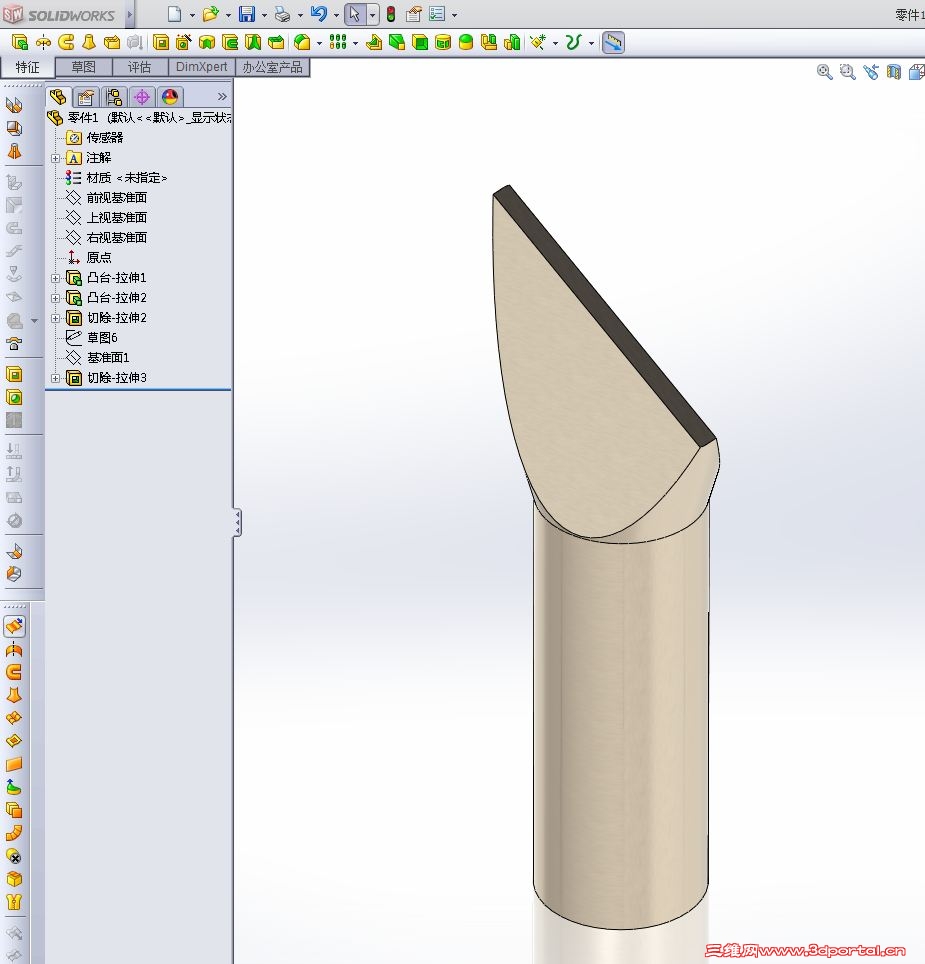Open the ConfigurationManager tab icon

coord(114,97)
